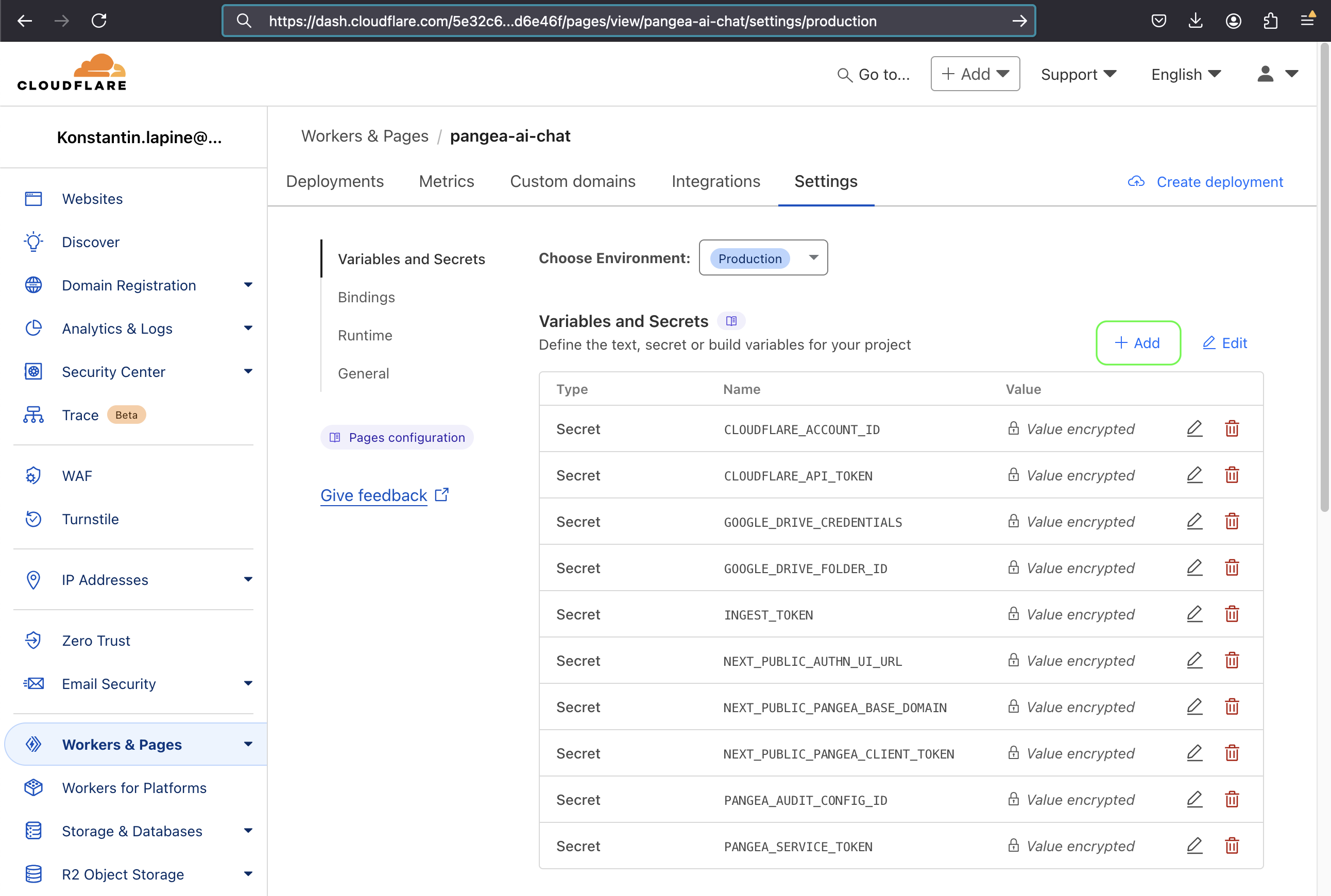Open the top Add dropdown menu
The width and height of the screenshot is (1331, 896).
975,74
